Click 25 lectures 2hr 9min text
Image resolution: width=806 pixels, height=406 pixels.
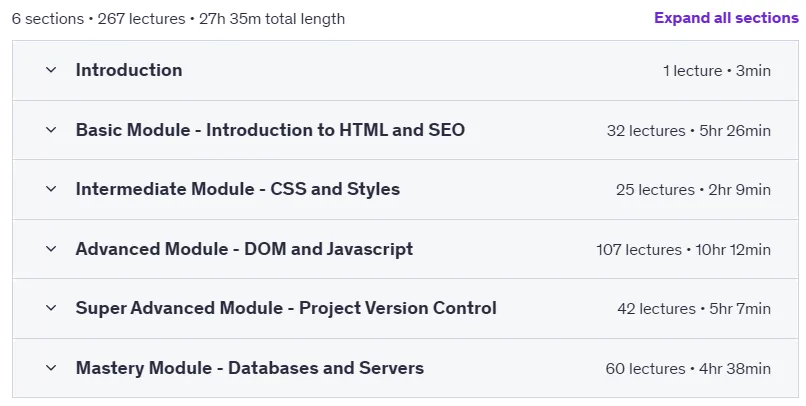(x=693, y=190)
